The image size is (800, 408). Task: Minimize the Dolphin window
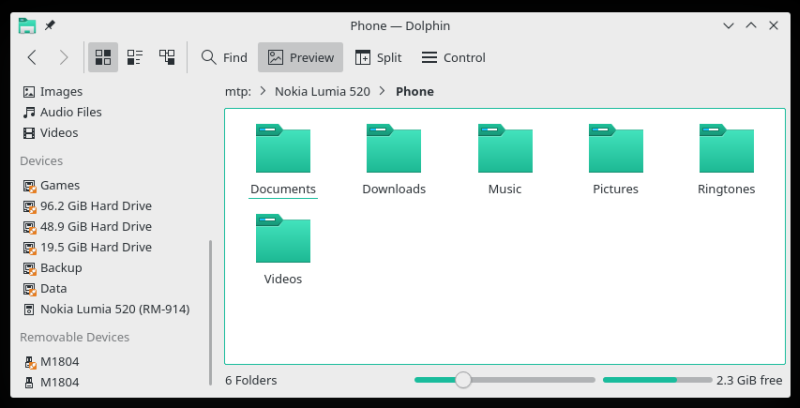(x=729, y=26)
